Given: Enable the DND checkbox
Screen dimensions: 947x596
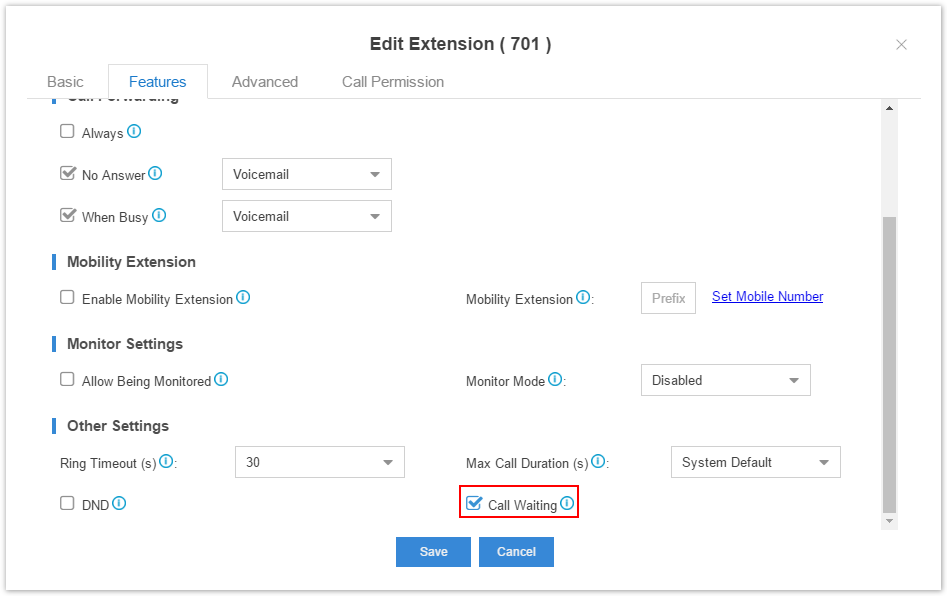Looking at the screenshot, I should [x=67, y=503].
